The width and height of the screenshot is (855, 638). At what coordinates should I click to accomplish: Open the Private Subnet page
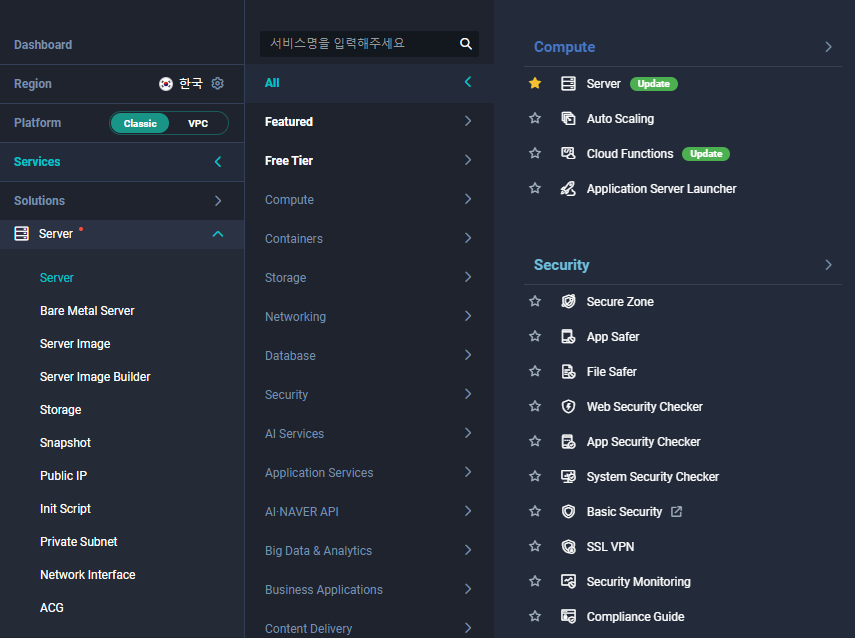[79, 541]
